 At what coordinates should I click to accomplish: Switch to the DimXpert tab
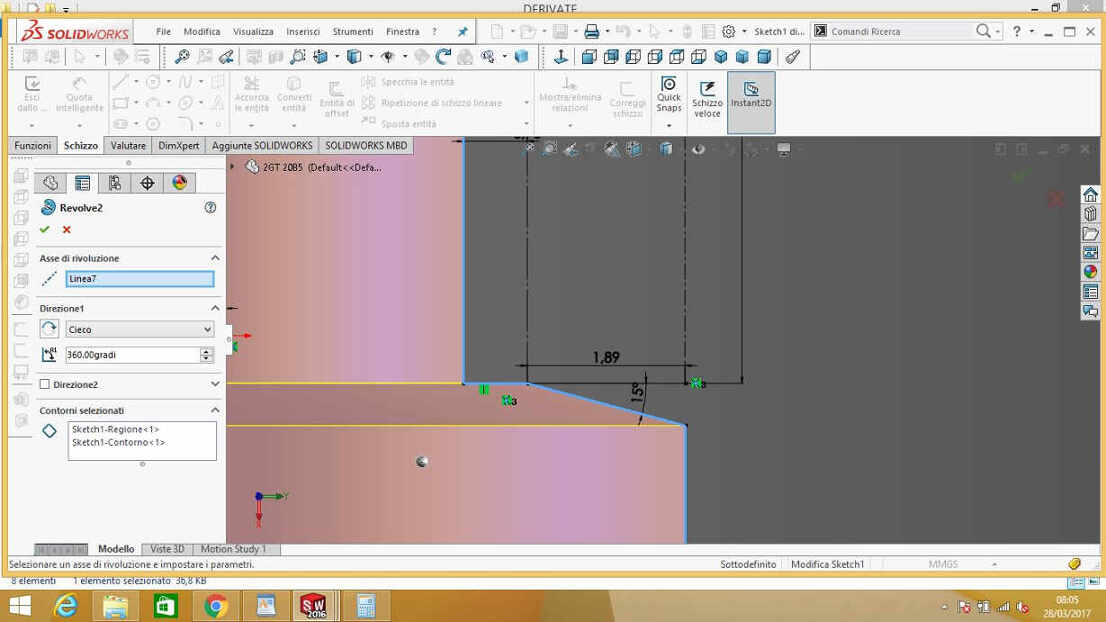pyautogui.click(x=178, y=145)
